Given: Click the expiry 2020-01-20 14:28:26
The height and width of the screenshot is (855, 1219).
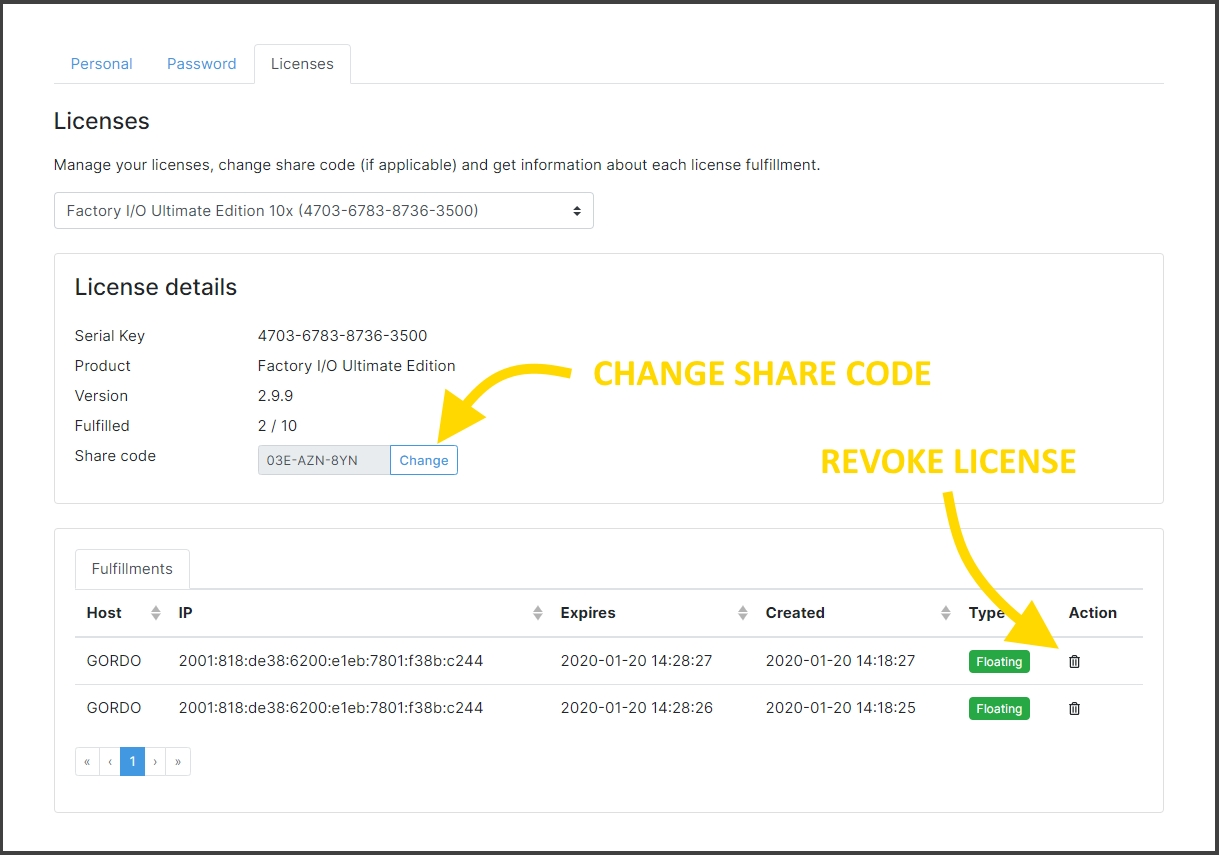Looking at the screenshot, I should pos(636,708).
